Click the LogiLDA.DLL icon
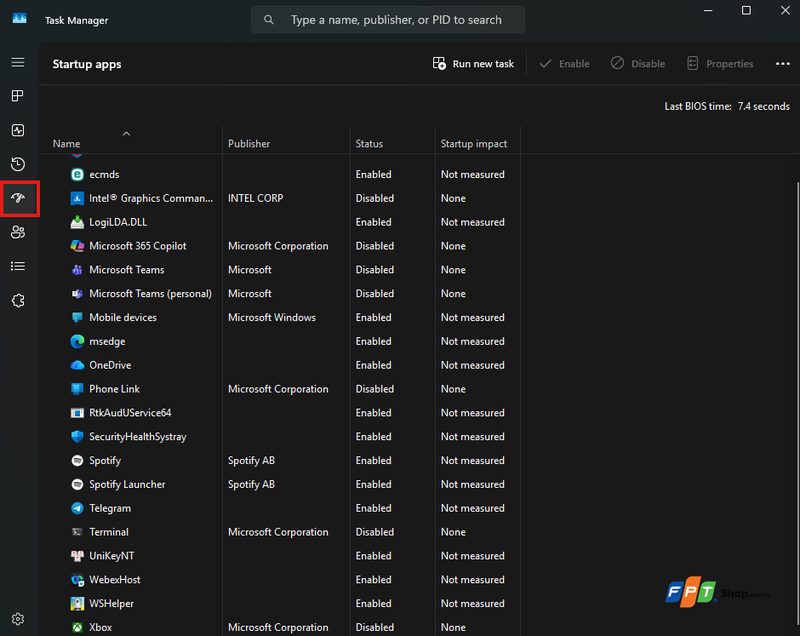 pos(77,222)
